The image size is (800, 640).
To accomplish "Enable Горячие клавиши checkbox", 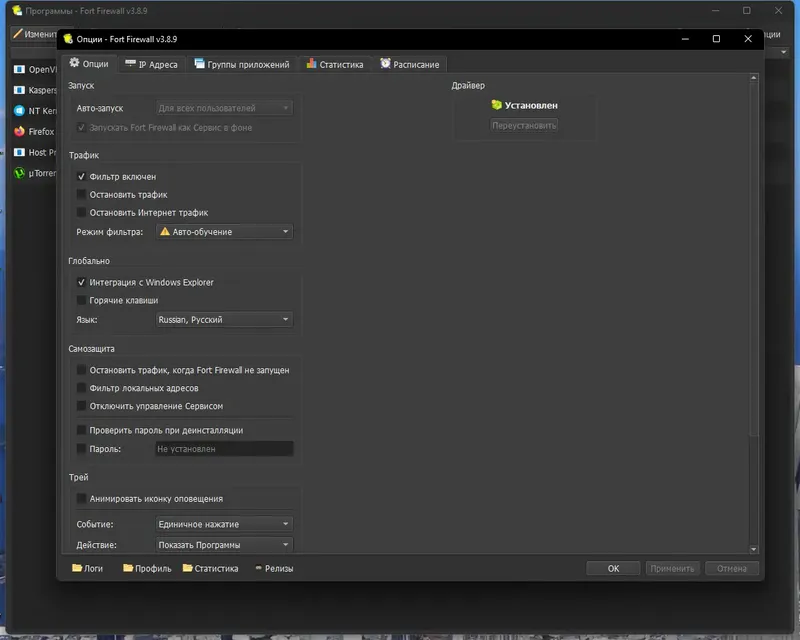I will point(81,300).
